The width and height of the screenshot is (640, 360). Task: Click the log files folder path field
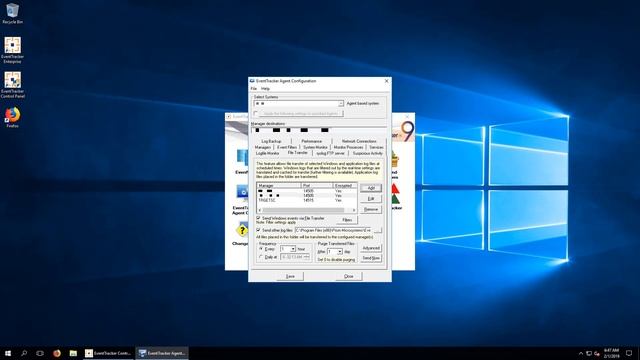pyautogui.click(x=333, y=231)
